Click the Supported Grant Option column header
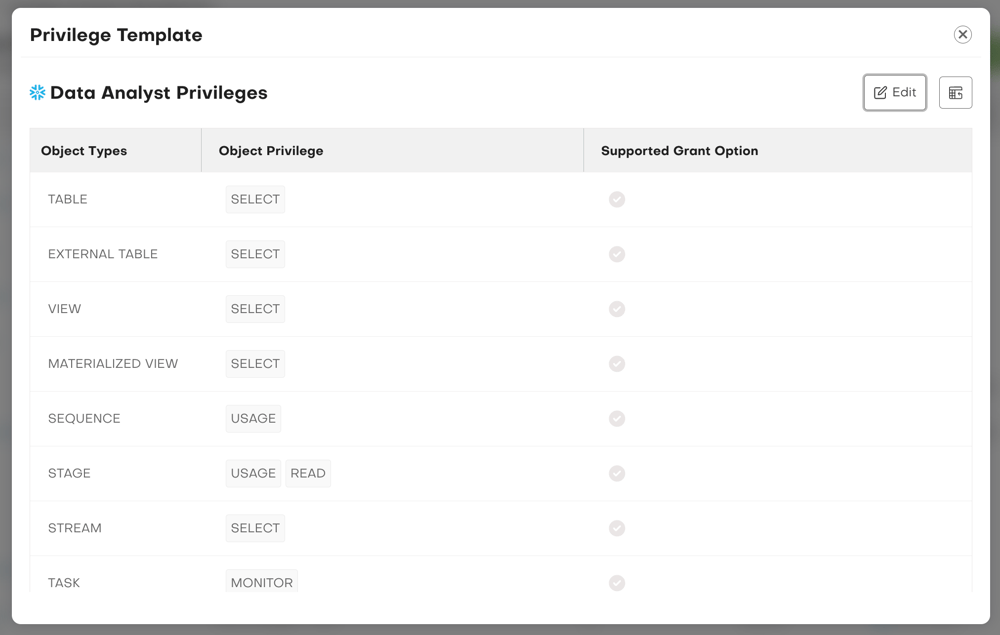1000x635 pixels. (679, 151)
